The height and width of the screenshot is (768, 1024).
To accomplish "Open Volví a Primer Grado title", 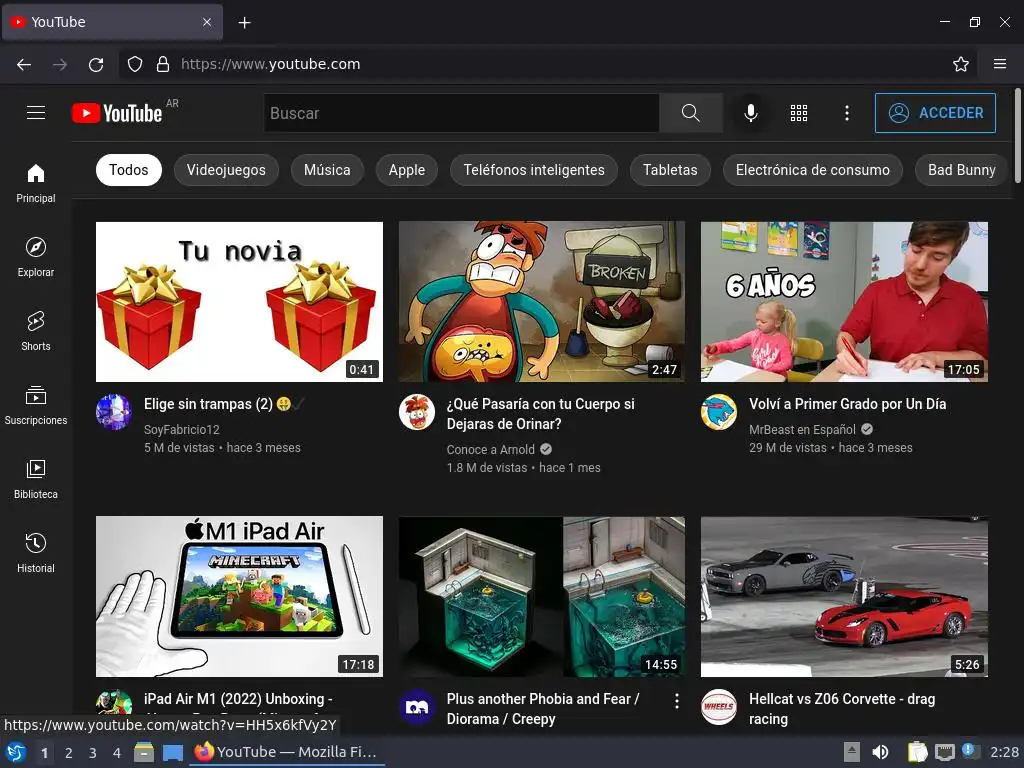I will (x=847, y=404).
